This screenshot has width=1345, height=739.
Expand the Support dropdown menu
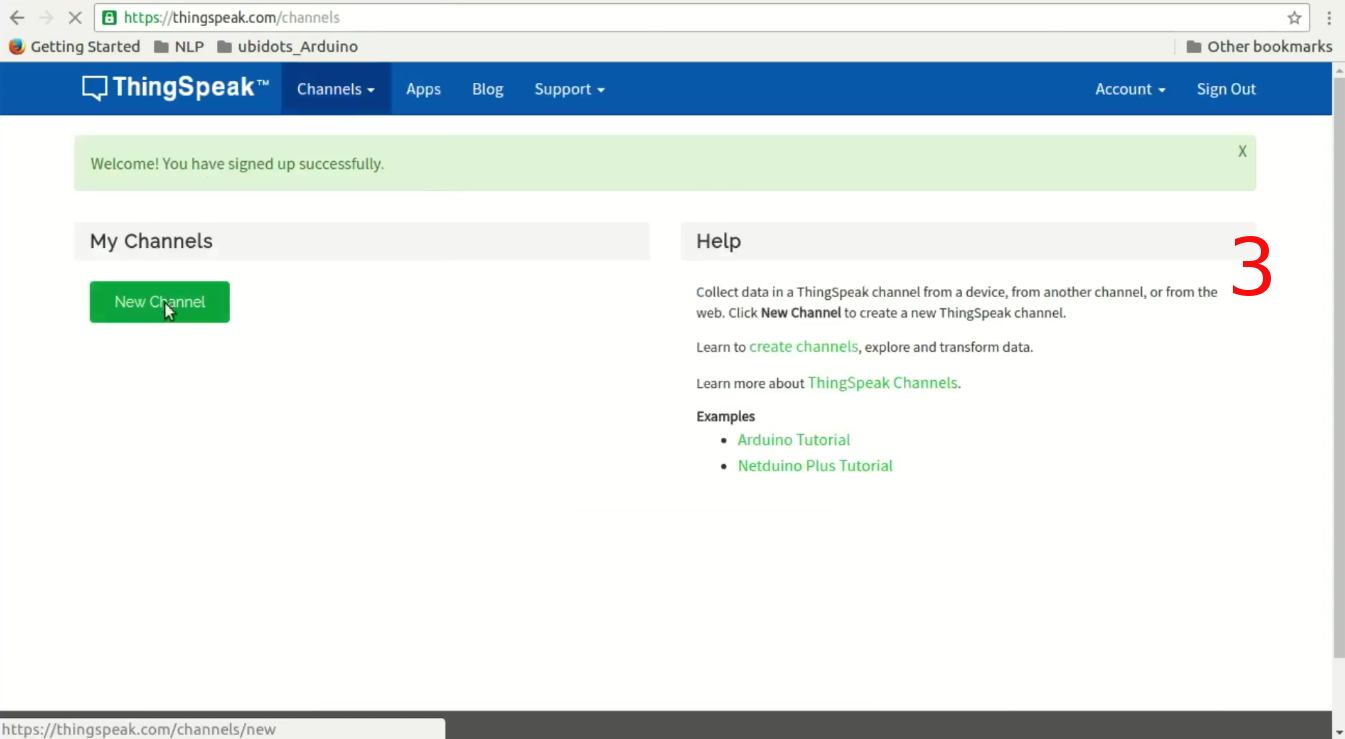569,89
